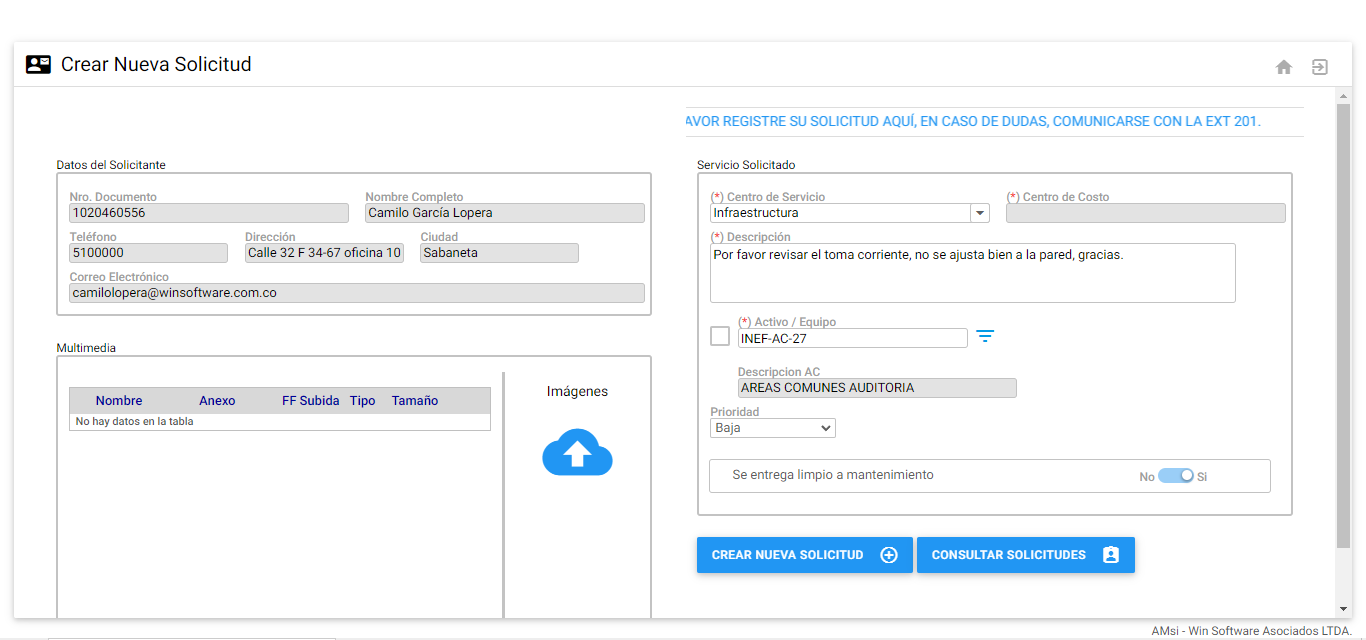Click the Nombre Completo field

point(505,213)
